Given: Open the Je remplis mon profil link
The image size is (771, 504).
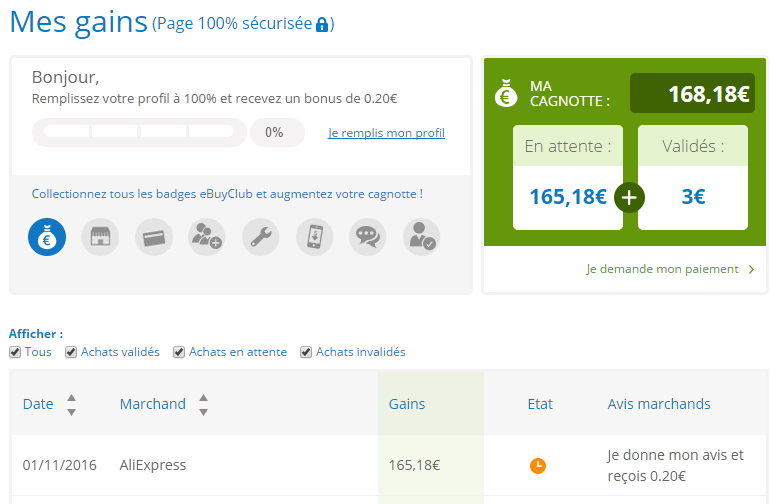Looking at the screenshot, I should click(386, 133).
